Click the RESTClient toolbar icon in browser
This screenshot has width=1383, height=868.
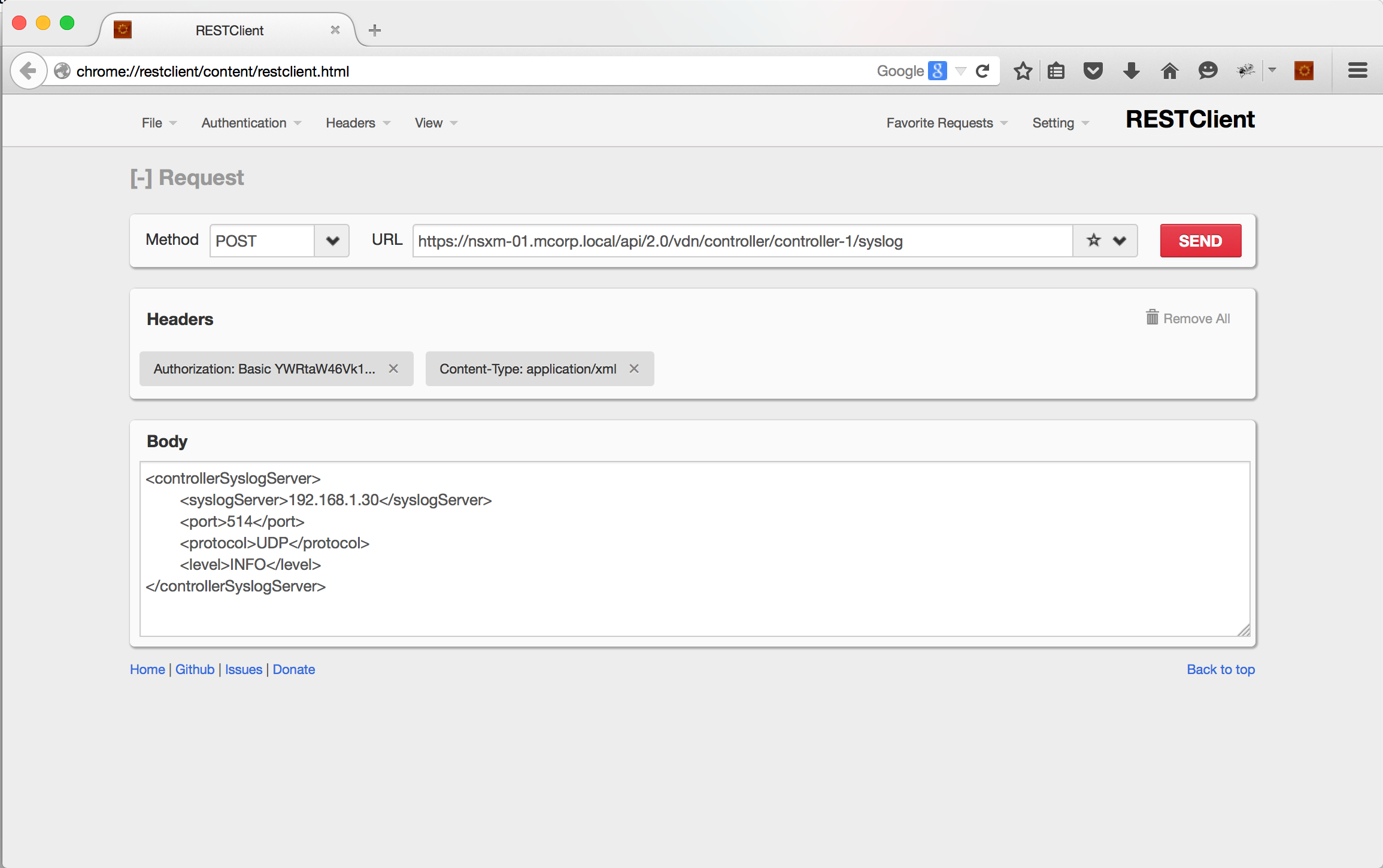1303,71
